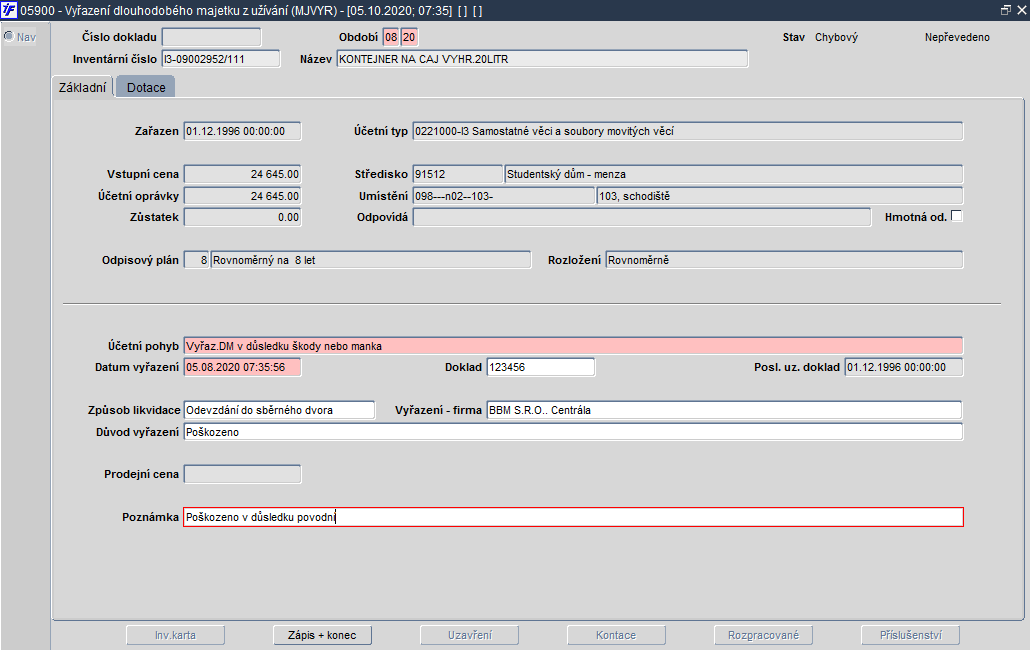
Task: Click the Vstupní cena field
Action: [242, 174]
